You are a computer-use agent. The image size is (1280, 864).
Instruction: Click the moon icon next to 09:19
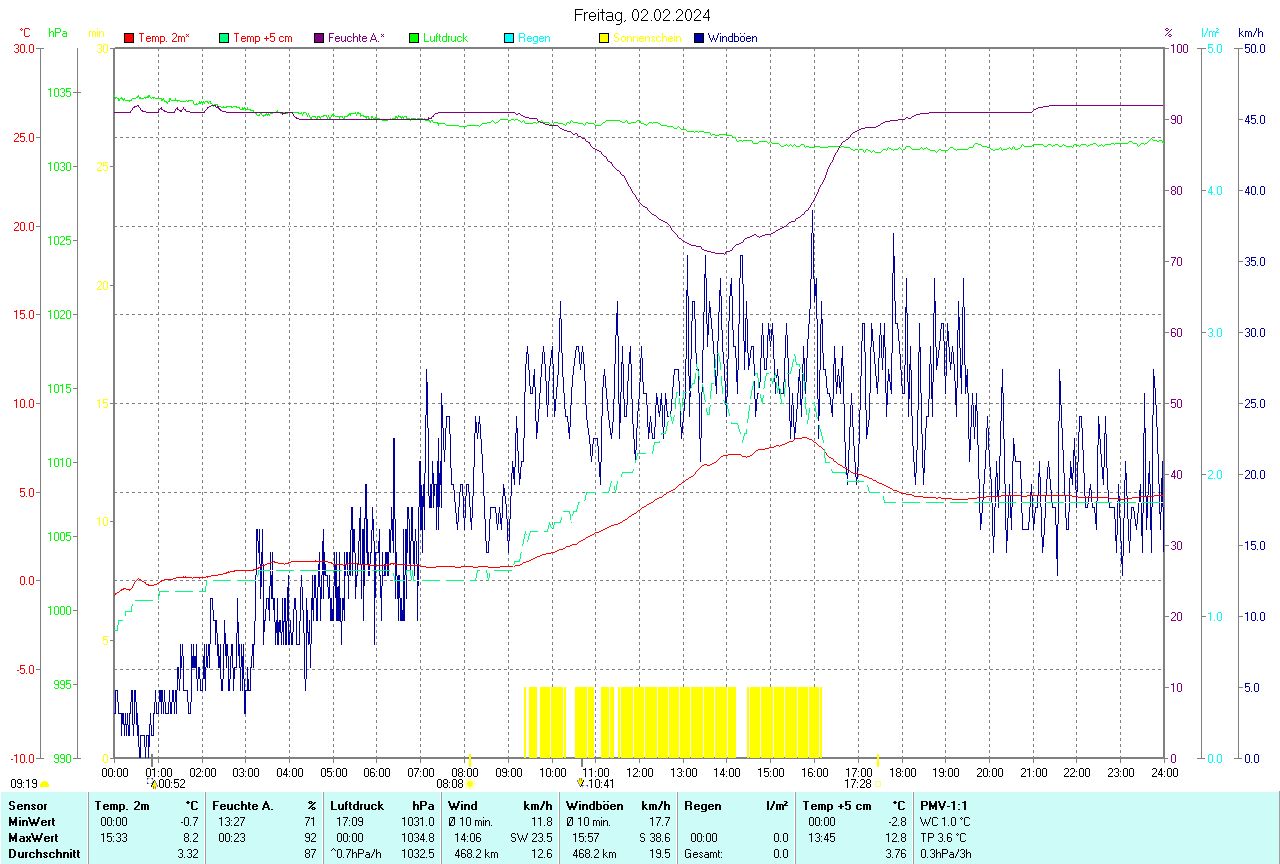(44, 784)
